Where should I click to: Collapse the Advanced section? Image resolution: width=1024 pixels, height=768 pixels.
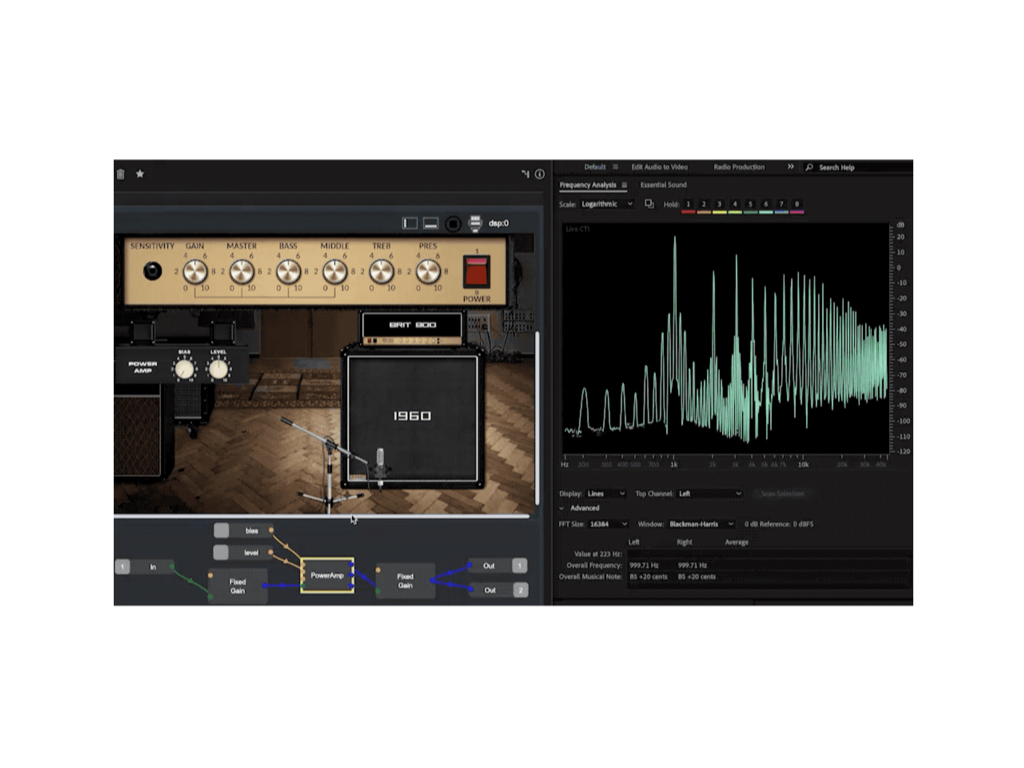coord(562,508)
